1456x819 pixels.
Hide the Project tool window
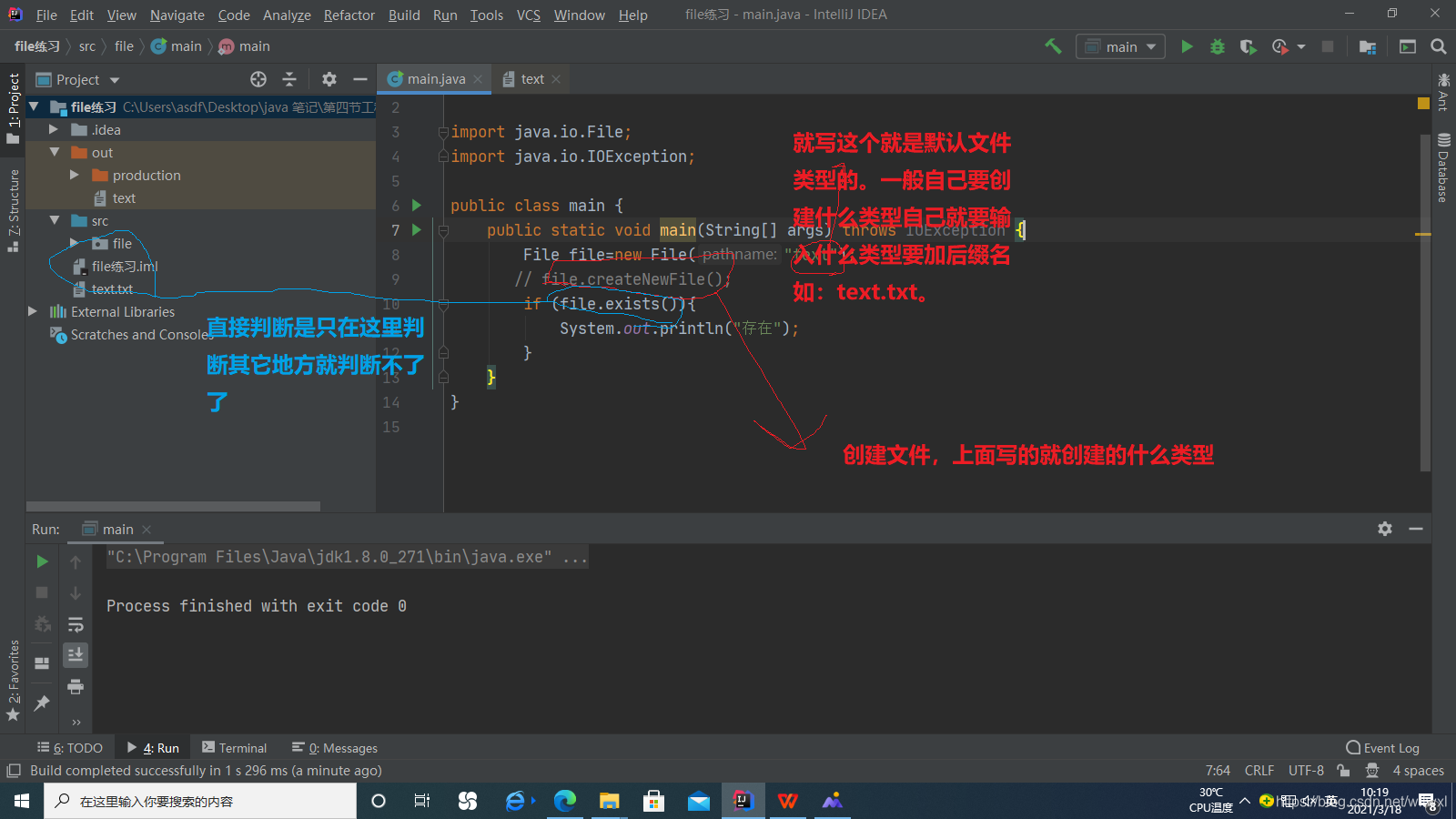click(x=360, y=79)
